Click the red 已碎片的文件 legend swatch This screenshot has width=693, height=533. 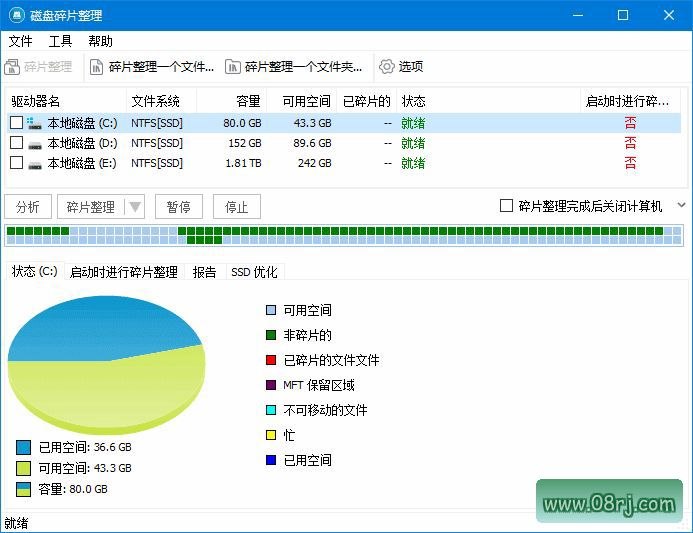(x=271, y=360)
